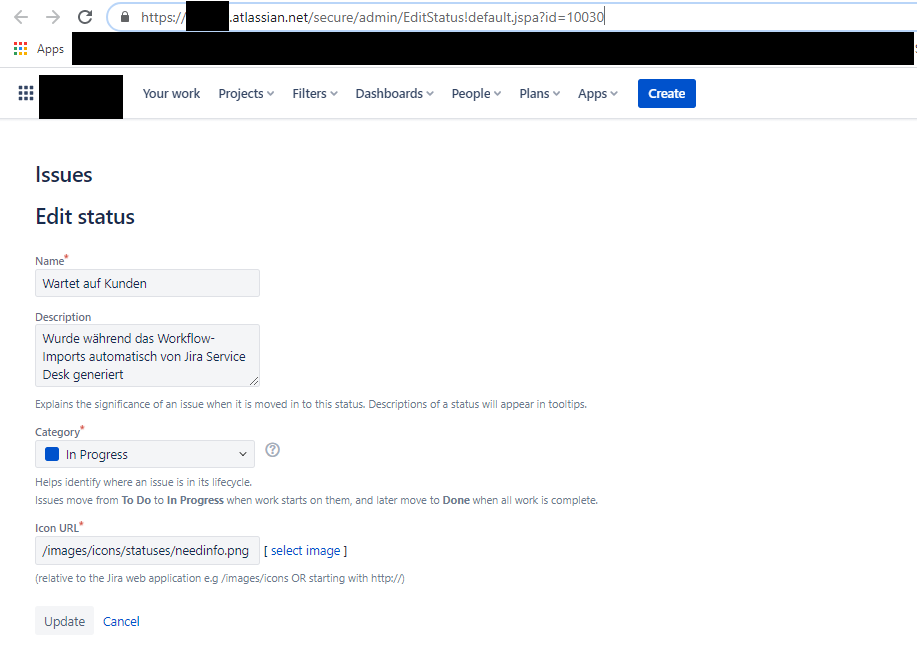The height and width of the screenshot is (647, 917).
Task: Grab the Description textarea resize handle
Action: coord(254,381)
